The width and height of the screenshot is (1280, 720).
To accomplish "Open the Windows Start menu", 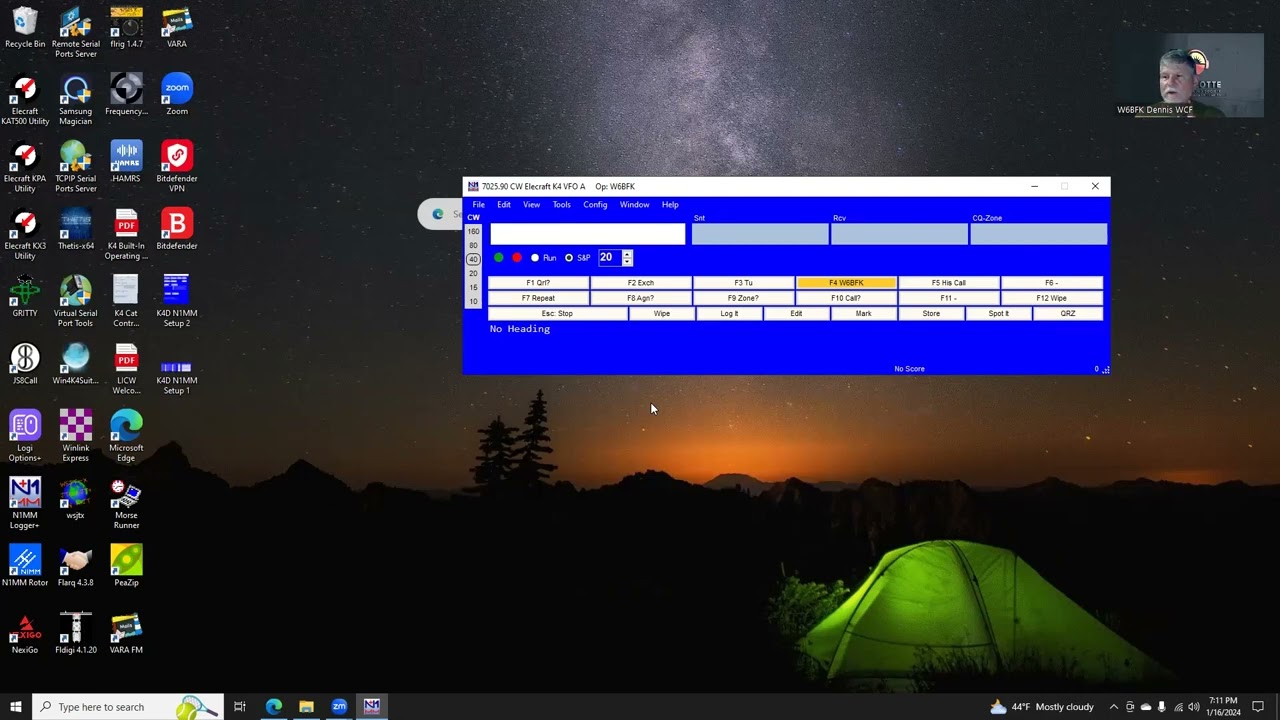I will (16, 707).
